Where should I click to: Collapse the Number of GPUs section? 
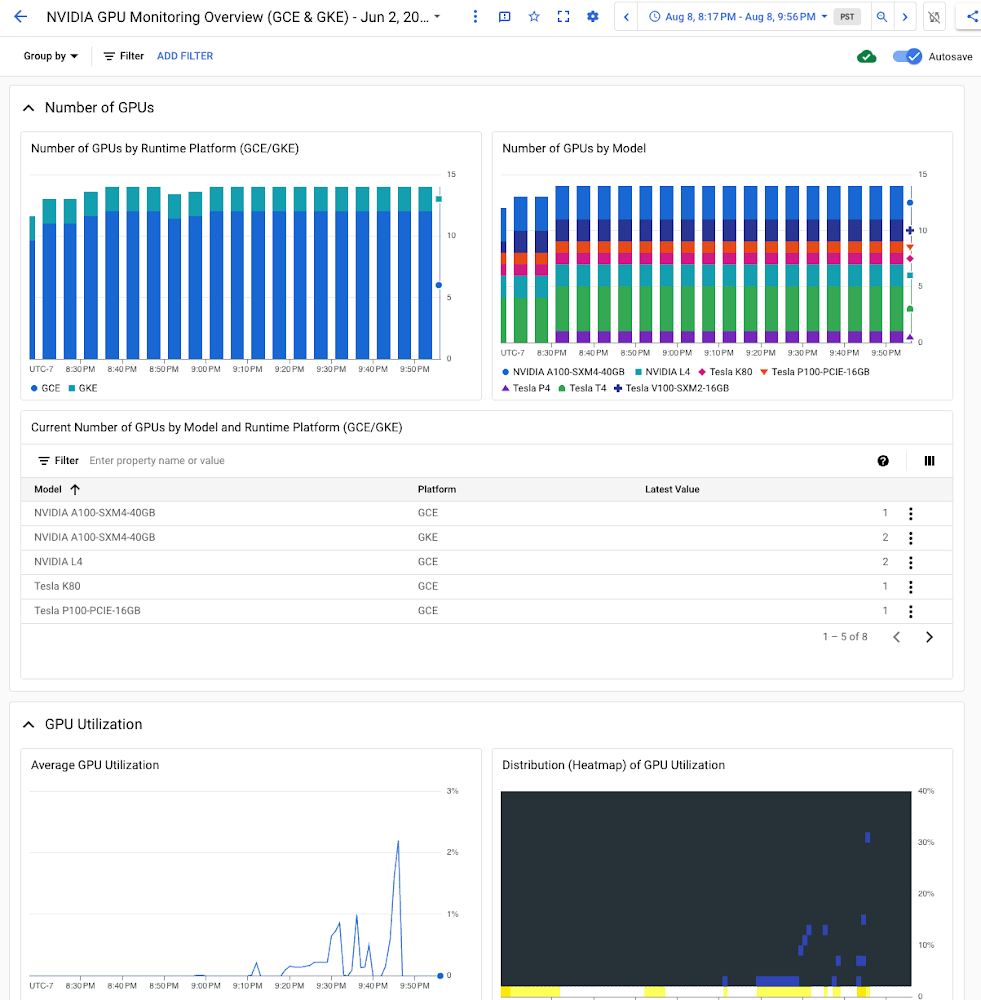[28, 108]
